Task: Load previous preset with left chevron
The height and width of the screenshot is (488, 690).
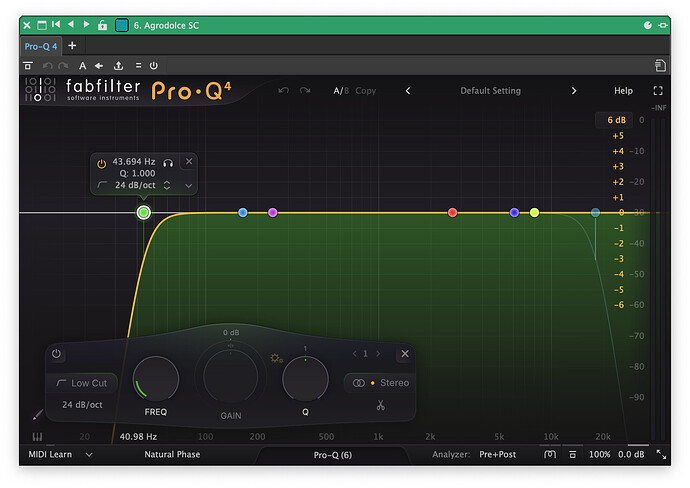Action: click(408, 91)
